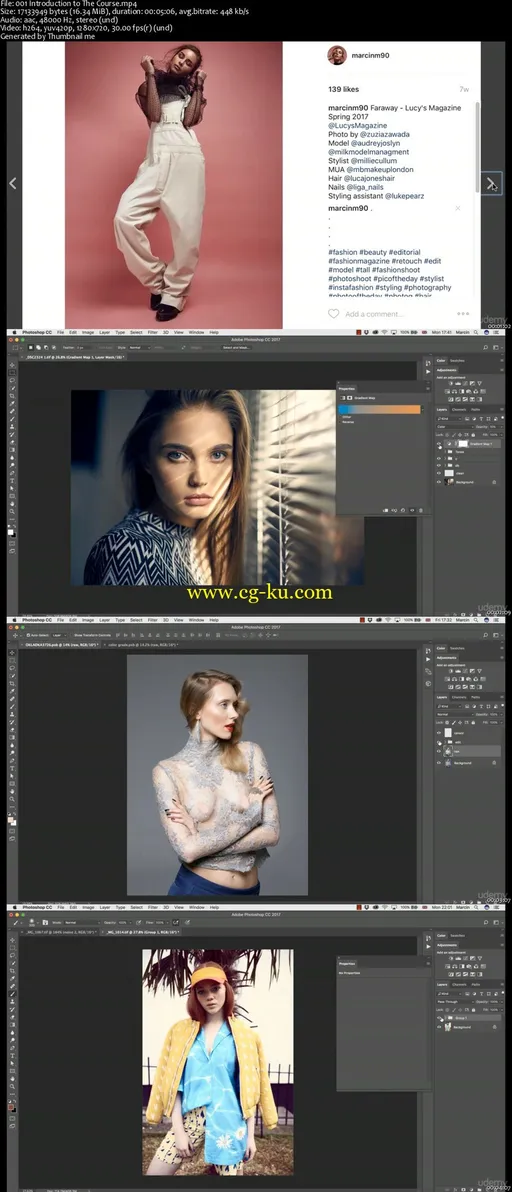
Task: Open Window menu in yellow-jacket Photoshop window
Action: coord(196,907)
